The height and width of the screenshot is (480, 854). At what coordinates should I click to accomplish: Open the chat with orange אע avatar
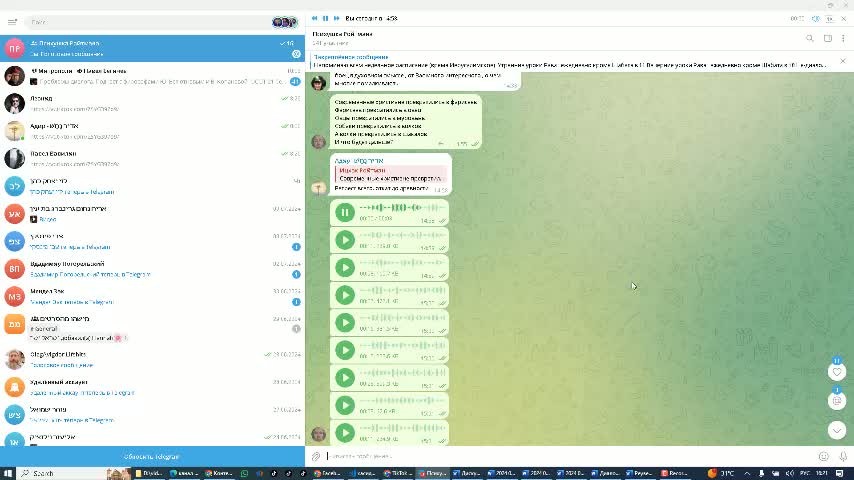152,214
